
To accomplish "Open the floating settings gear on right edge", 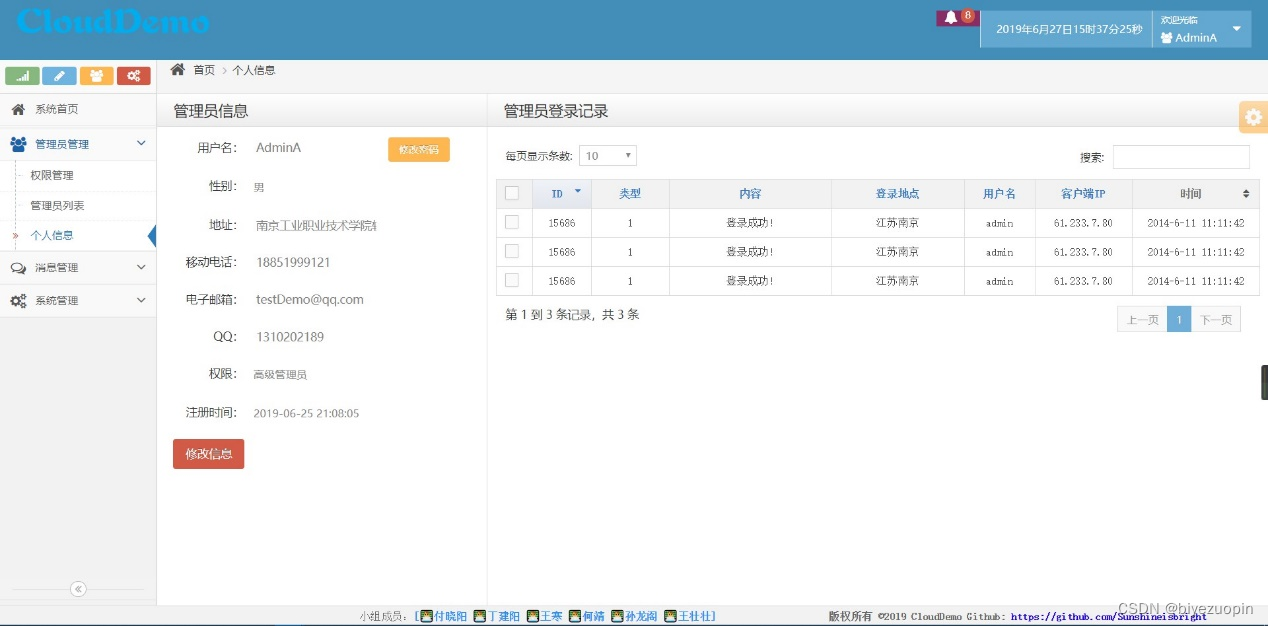I will point(1253,117).
